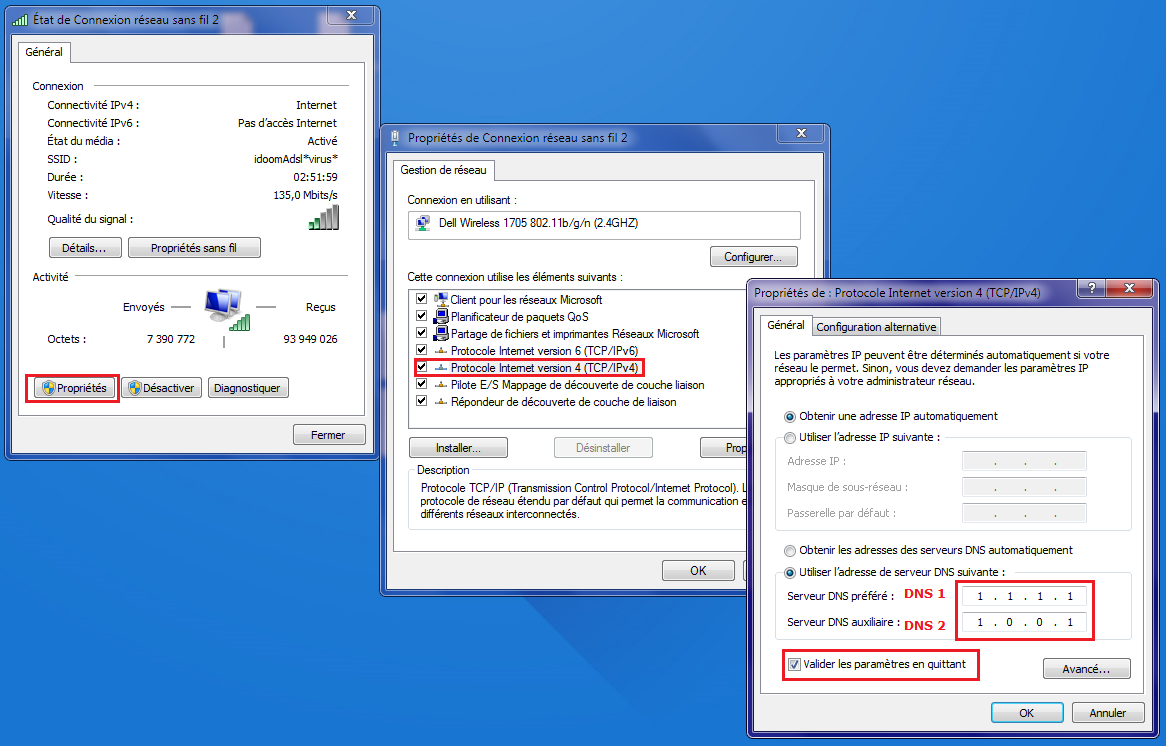Click the Pilote E/S Mappage icon
Screen dimensions: 1166x746
440,385
